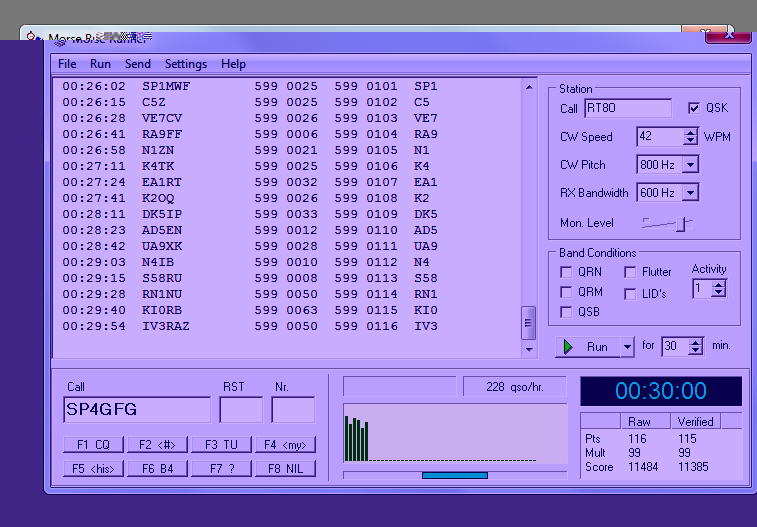
Task: Enable the Flutter checkbox
Action: pyautogui.click(x=630, y=272)
